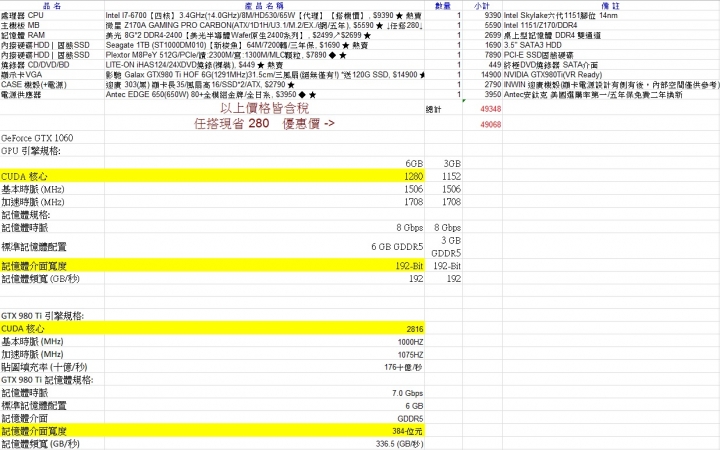This screenshot has height=450, width=720.
Task: Select the GeForce GTX 1060 heading cell
Action: 52,138
